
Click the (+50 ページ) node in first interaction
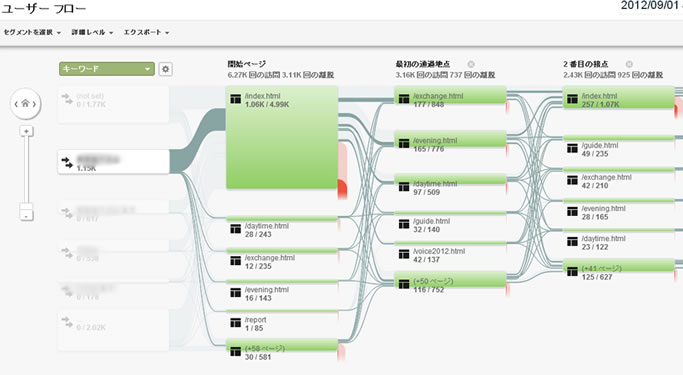450,283
